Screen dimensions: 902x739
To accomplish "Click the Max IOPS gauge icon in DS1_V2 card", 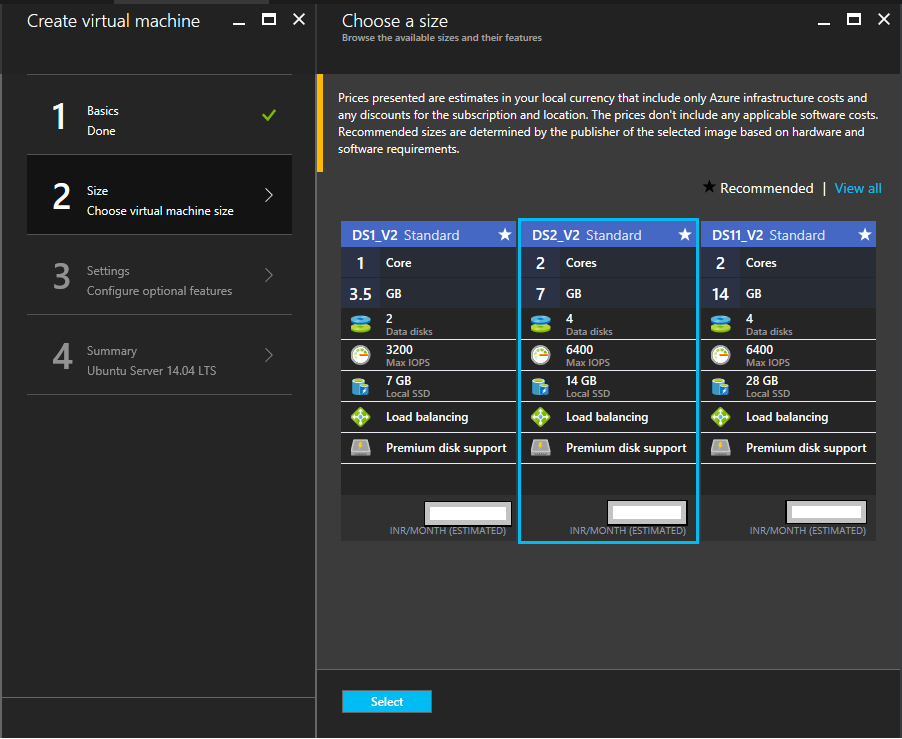I will (x=361, y=355).
